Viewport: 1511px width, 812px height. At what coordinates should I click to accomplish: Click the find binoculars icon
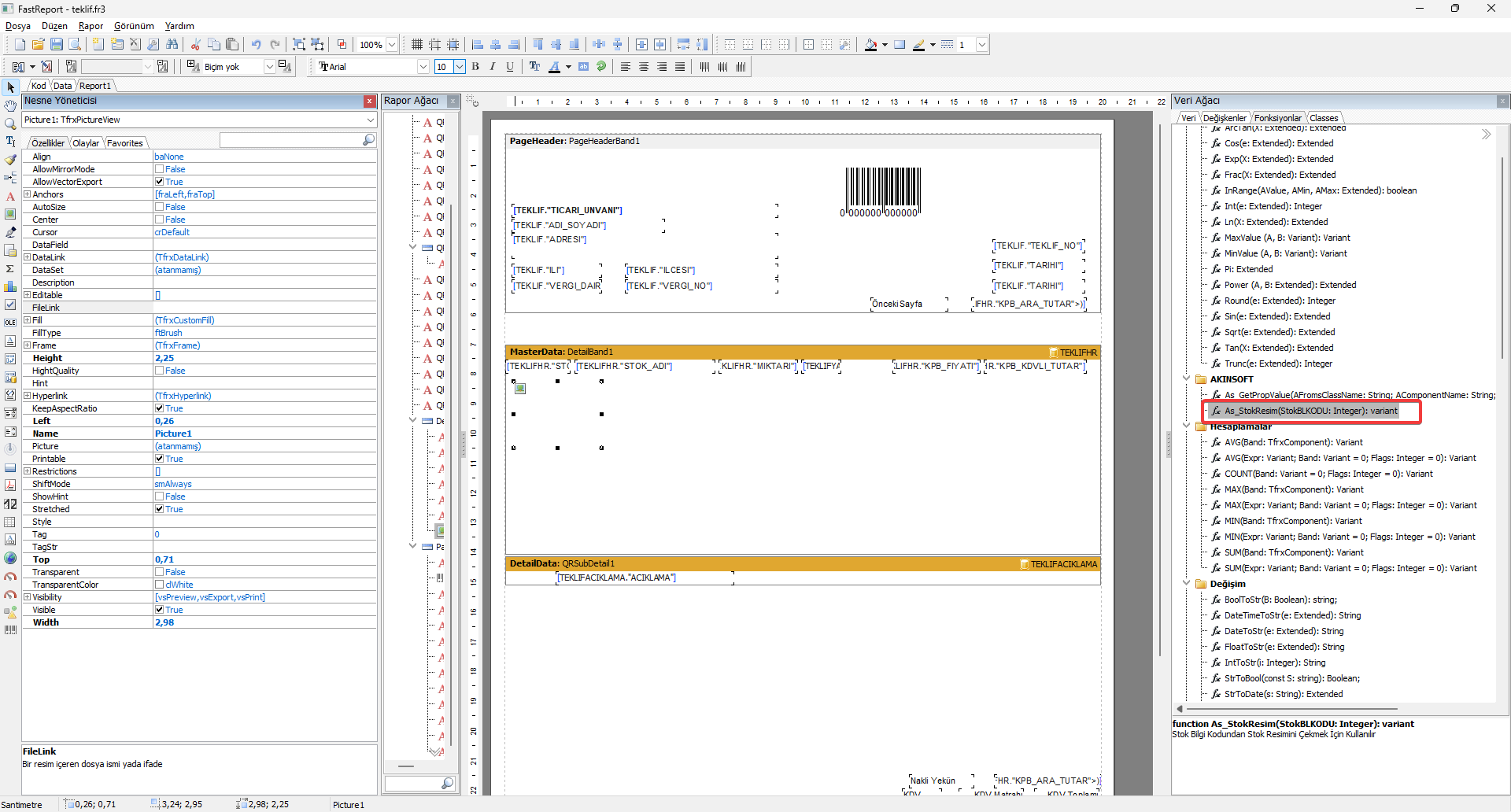point(172,45)
